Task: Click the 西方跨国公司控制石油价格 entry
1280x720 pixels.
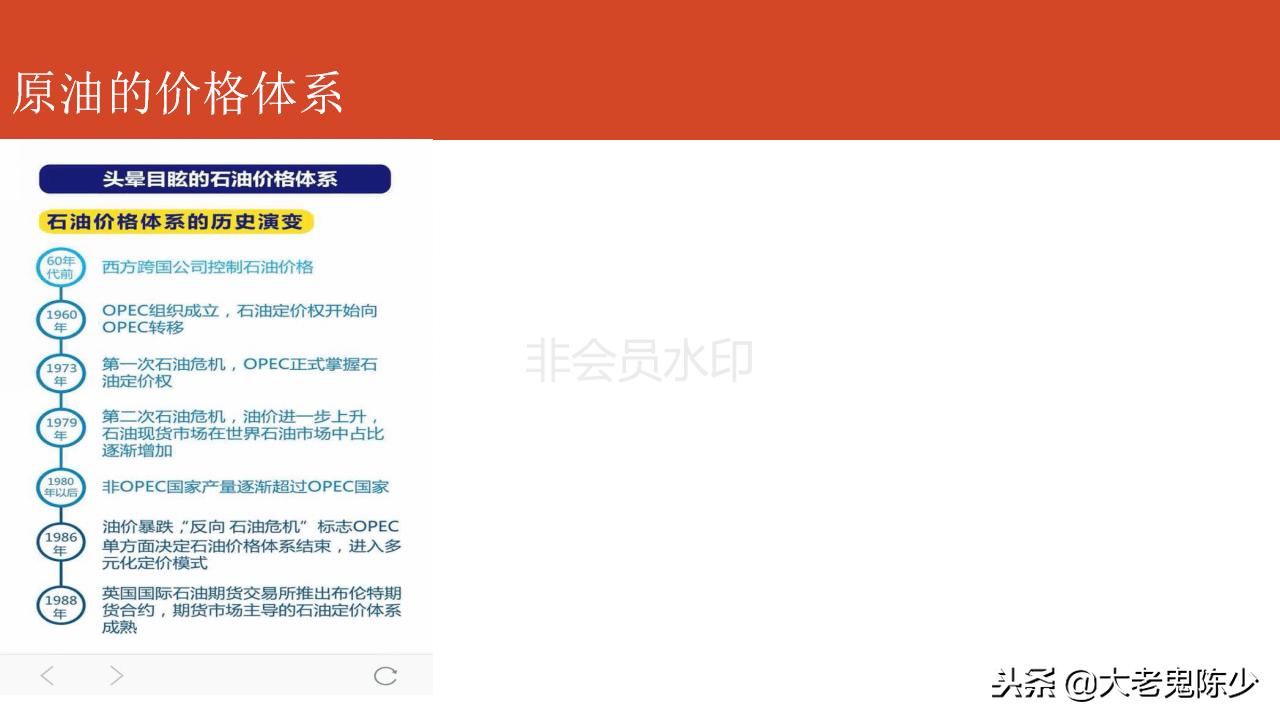Action: [x=207, y=266]
